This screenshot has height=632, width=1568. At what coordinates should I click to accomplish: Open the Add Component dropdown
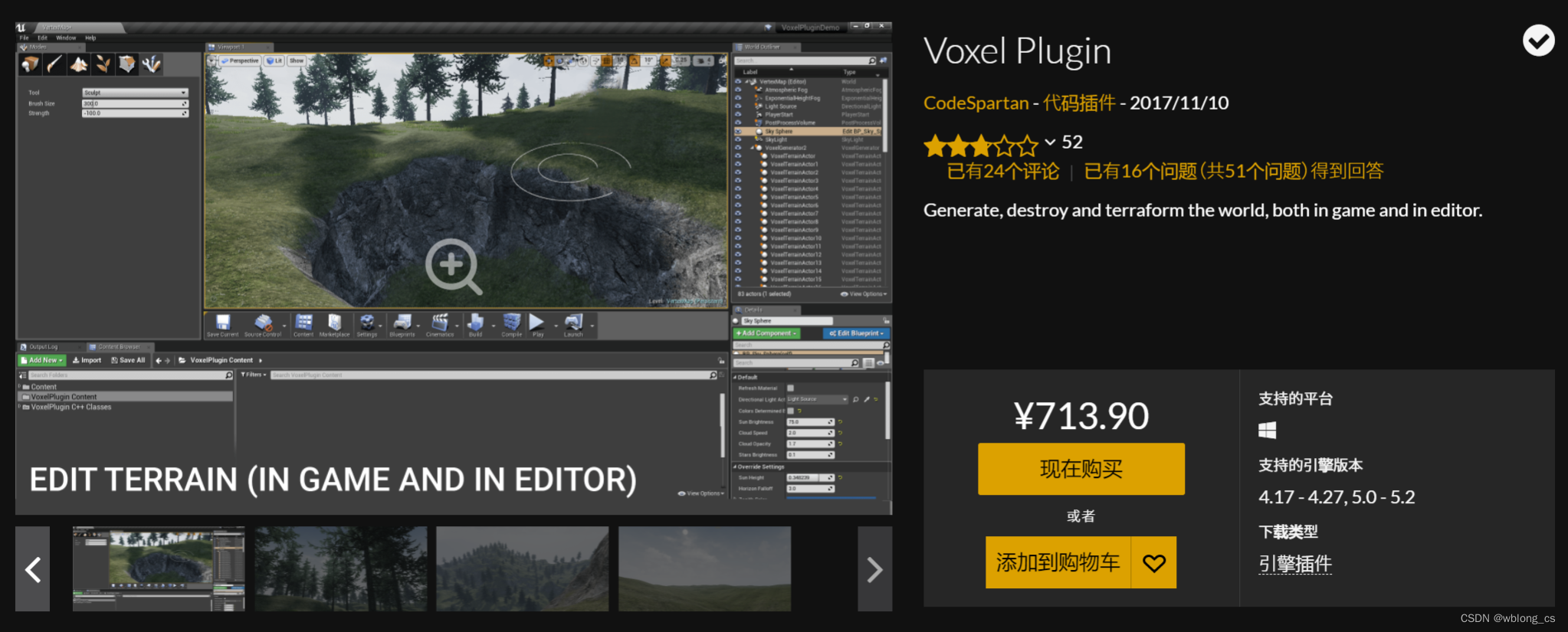pyautogui.click(x=767, y=333)
